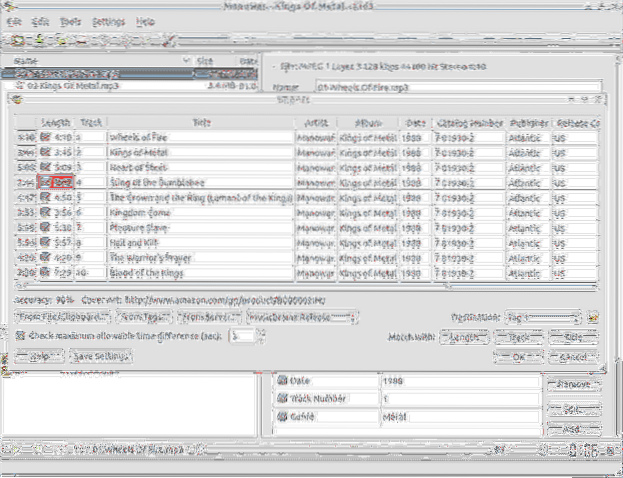Image resolution: width=623 pixels, height=478 pixels.
Task: Click the Remove button in main window
Action: pyautogui.click(x=574, y=385)
